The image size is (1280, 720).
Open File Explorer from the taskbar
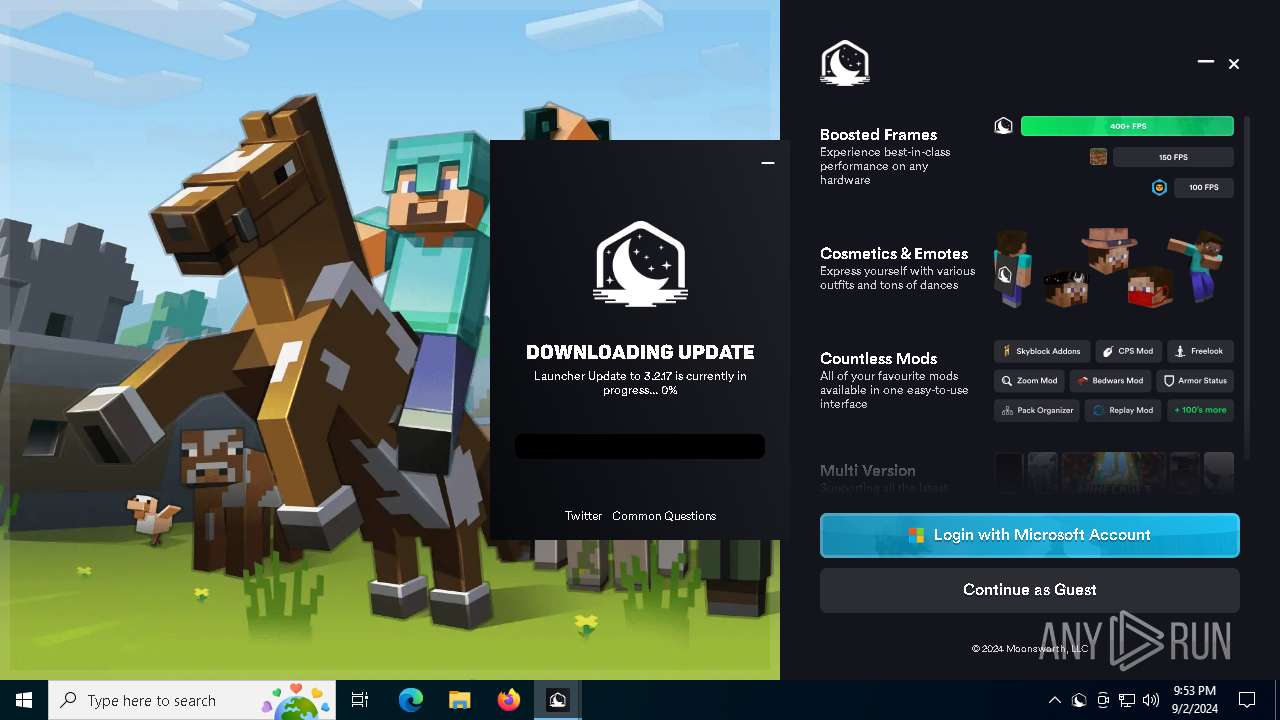(x=459, y=700)
